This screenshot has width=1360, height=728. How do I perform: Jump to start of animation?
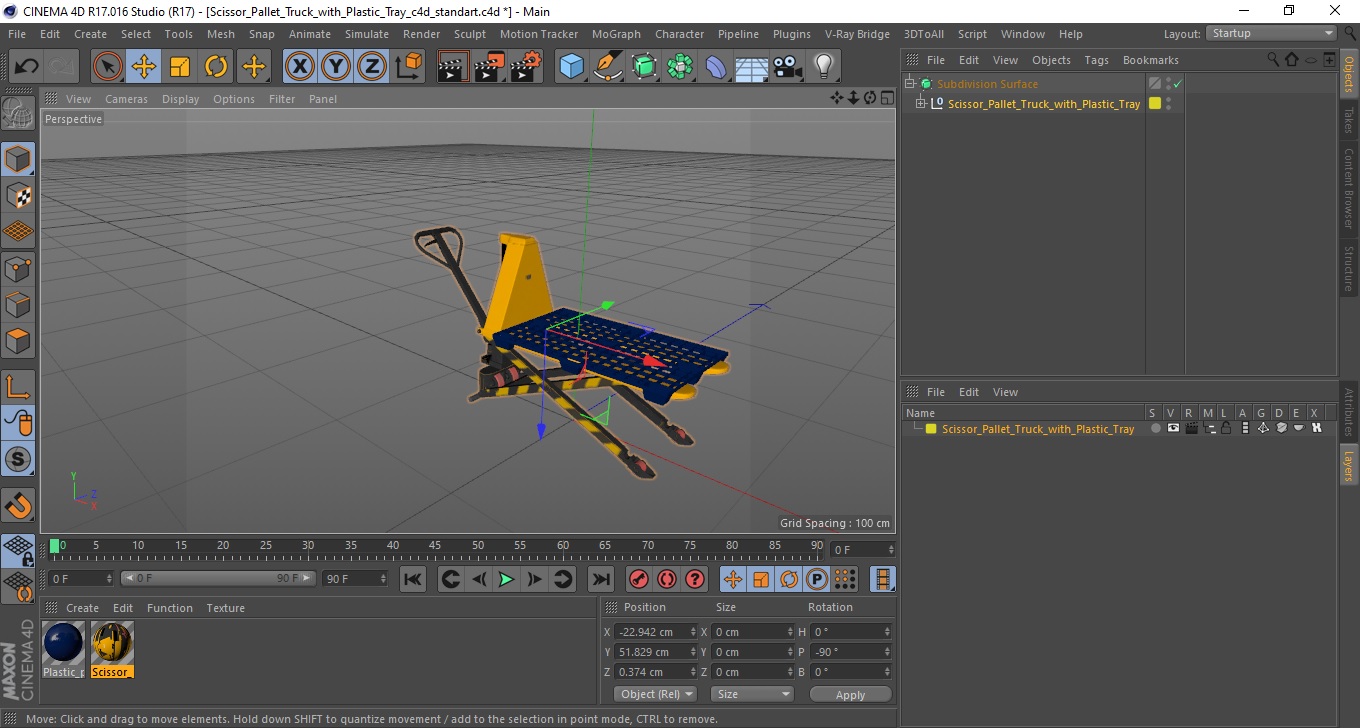[x=413, y=579]
